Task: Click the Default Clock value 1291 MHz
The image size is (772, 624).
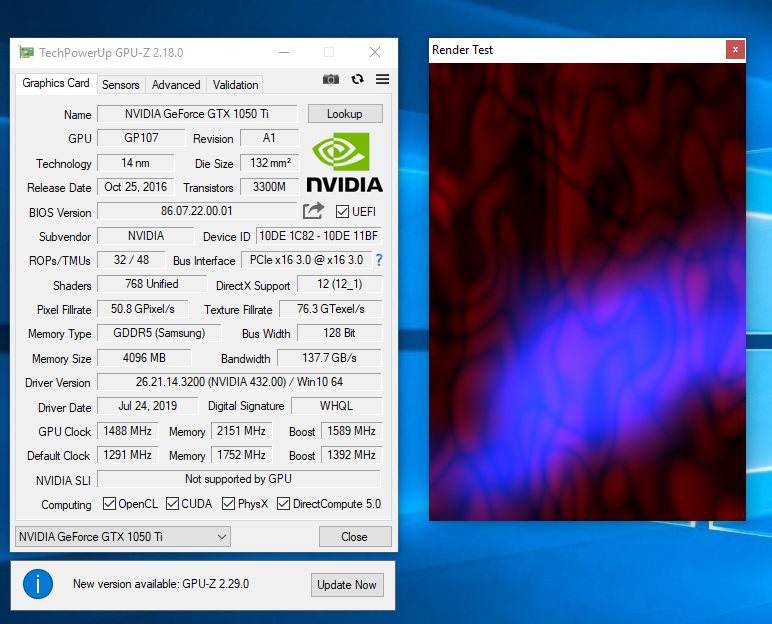Action: pos(128,455)
